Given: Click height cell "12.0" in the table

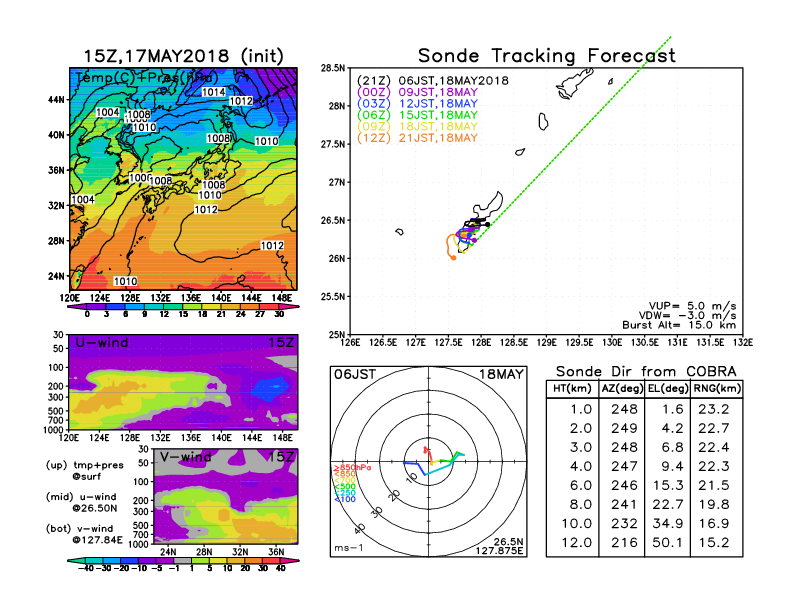Looking at the screenshot, I should 577,543.
